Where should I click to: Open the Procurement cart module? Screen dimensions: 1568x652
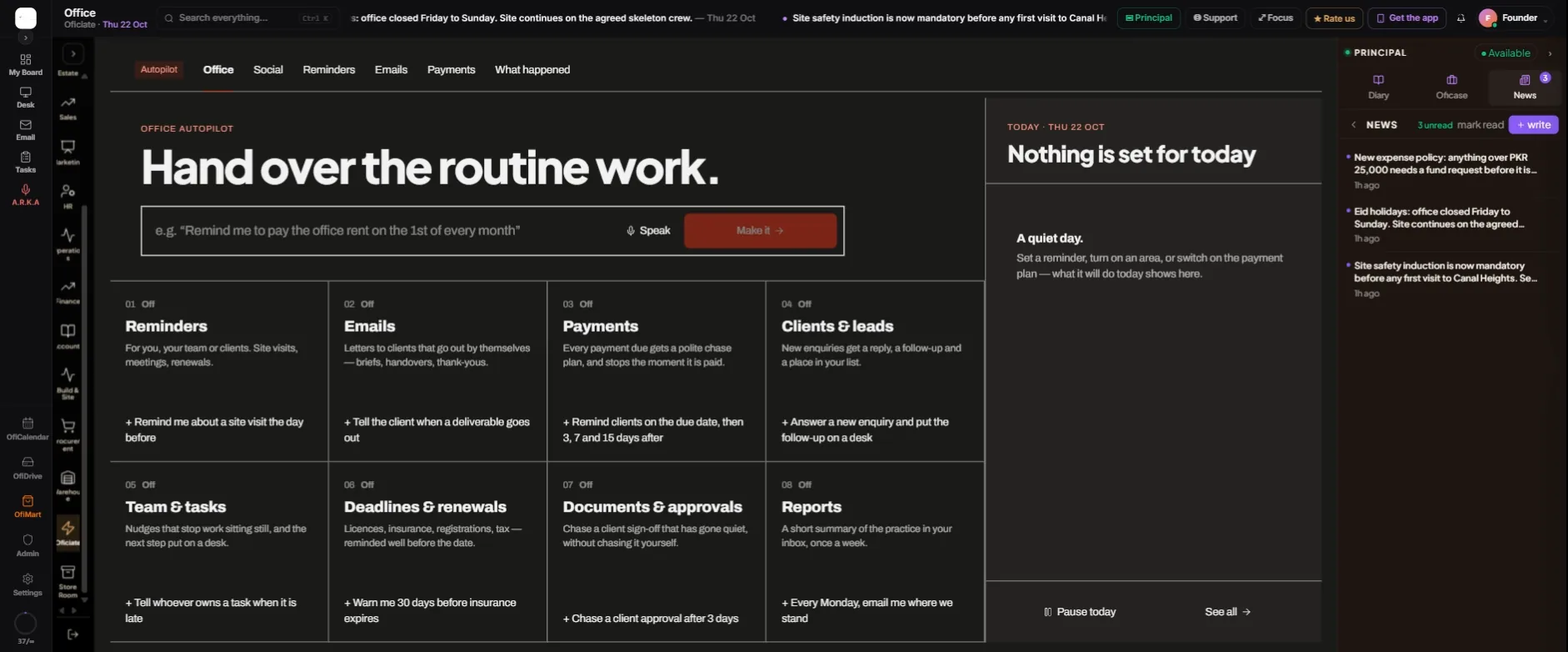pyautogui.click(x=68, y=434)
